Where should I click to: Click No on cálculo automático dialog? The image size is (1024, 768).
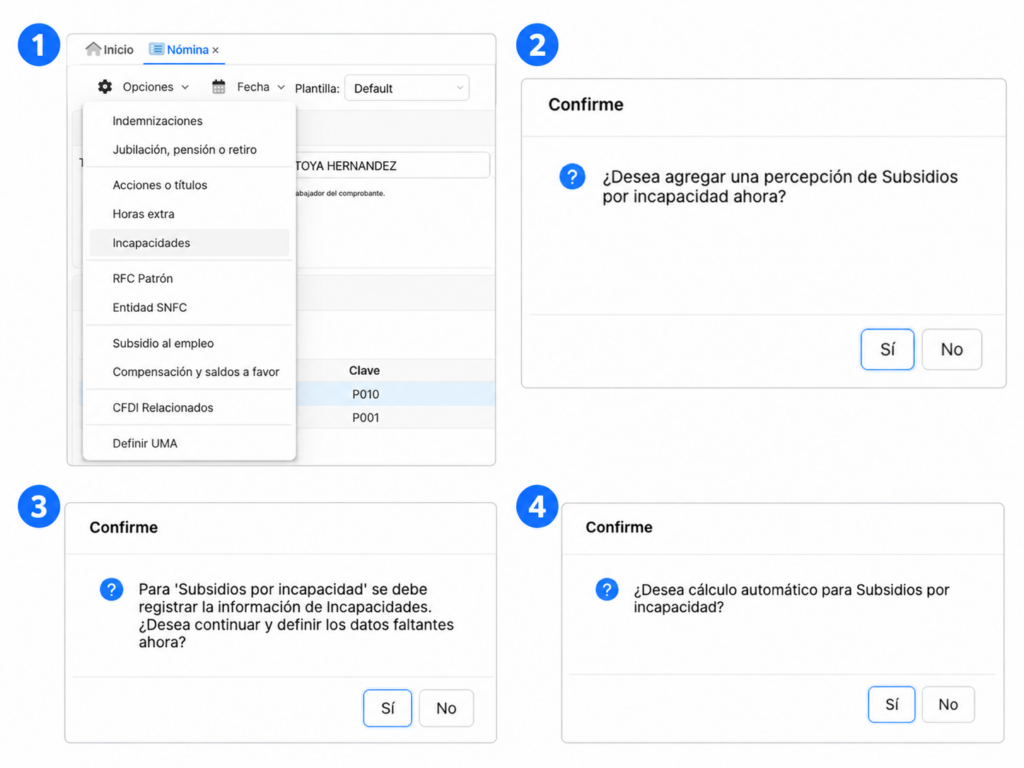[948, 704]
